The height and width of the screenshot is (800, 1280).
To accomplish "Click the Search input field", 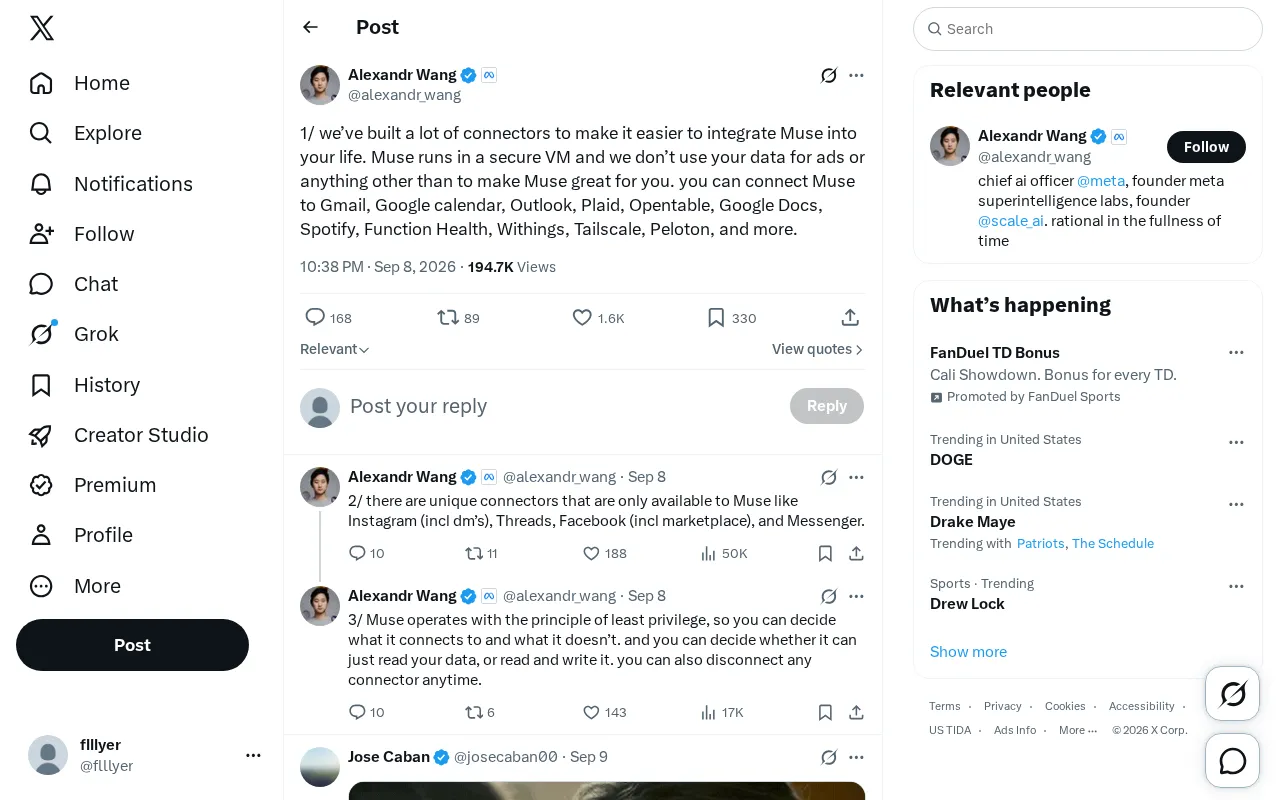I will click(x=1088, y=29).
